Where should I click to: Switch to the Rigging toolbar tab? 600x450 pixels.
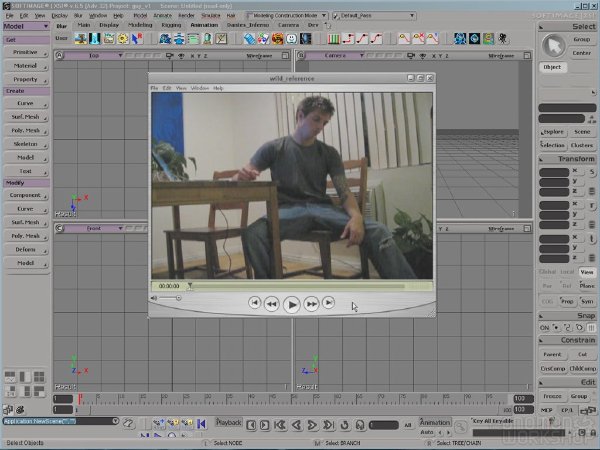click(171, 25)
